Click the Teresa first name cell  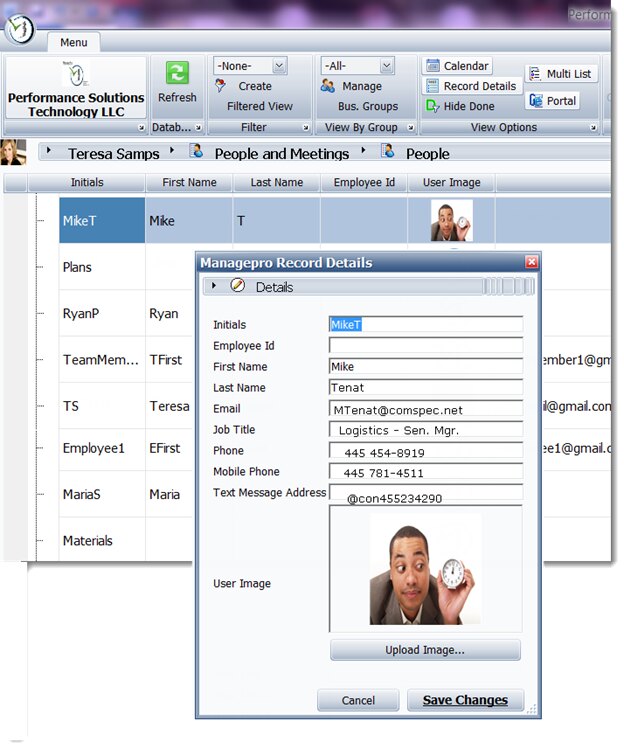pos(170,406)
